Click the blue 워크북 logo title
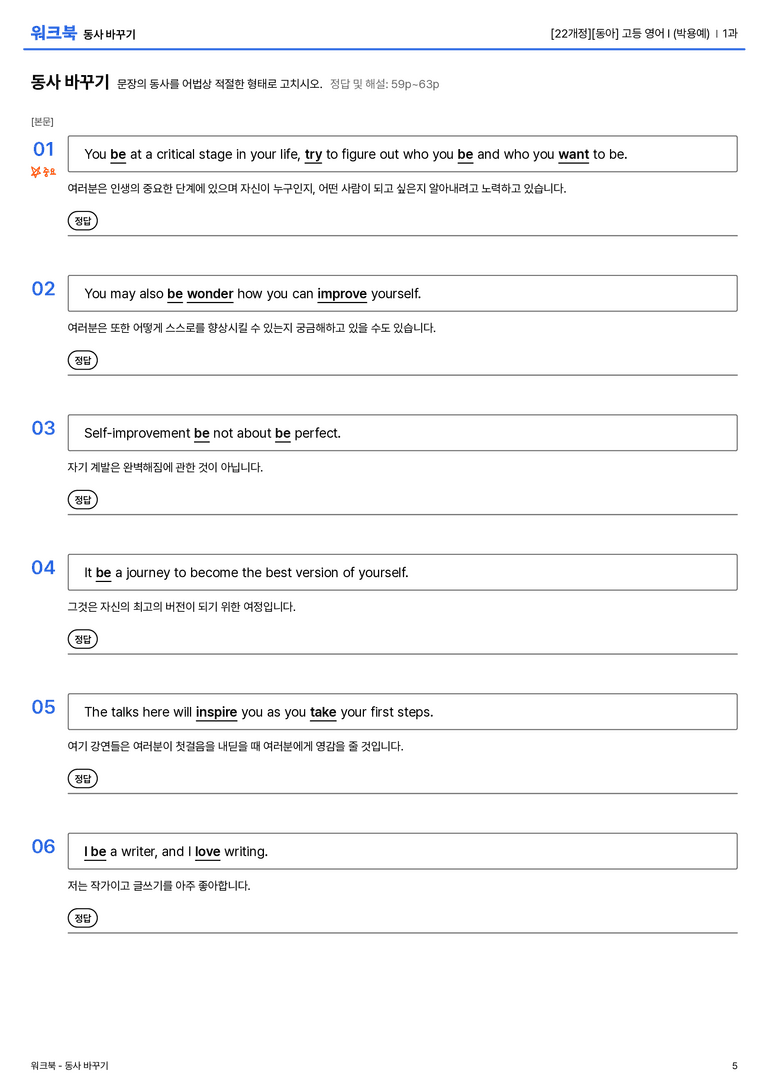Viewport: 768px width, 1087px height. [53, 33]
